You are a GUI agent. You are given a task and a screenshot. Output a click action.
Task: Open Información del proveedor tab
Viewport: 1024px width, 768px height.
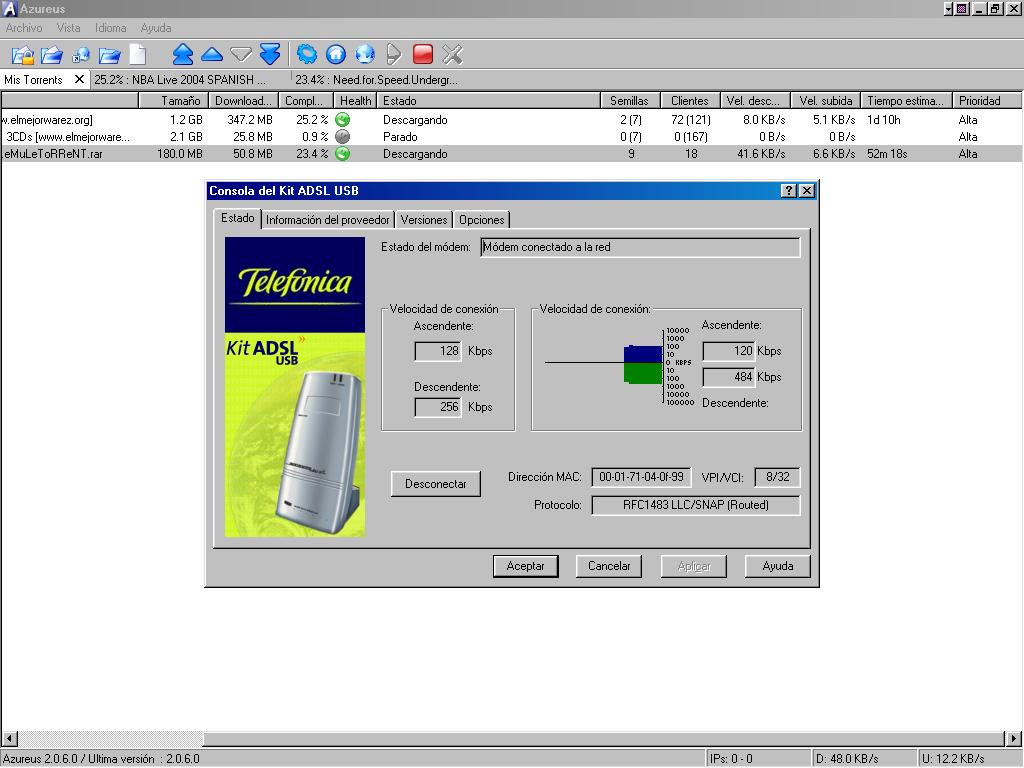click(328, 220)
